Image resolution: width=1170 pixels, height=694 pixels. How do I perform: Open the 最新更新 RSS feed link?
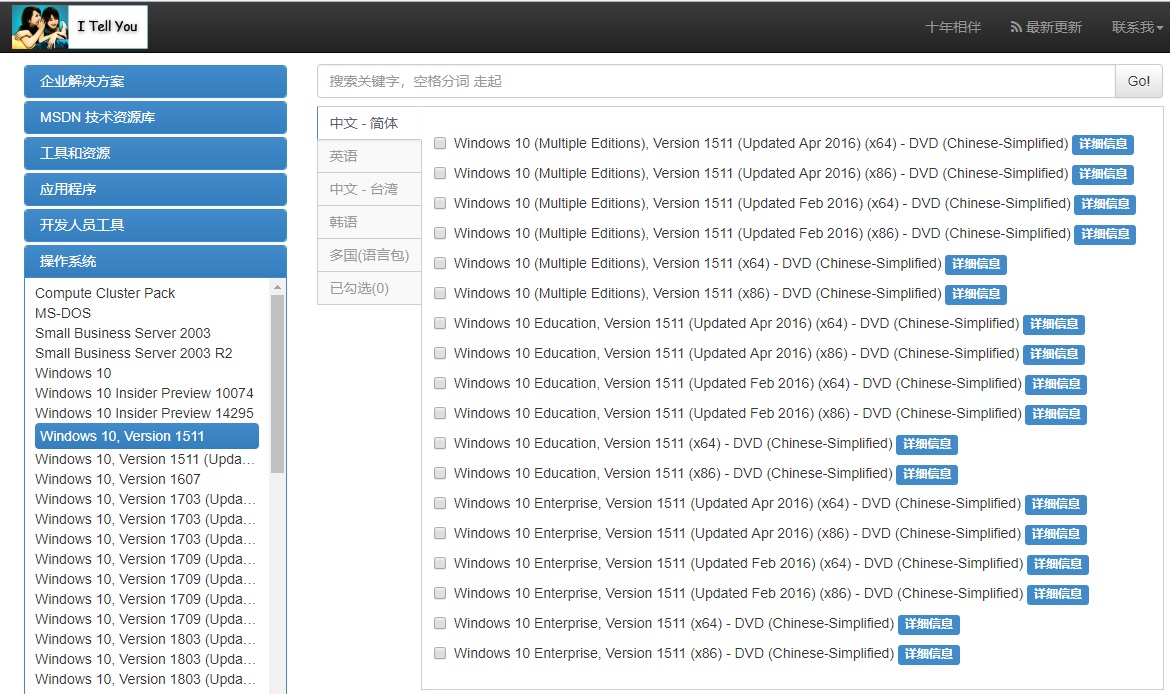1045,27
